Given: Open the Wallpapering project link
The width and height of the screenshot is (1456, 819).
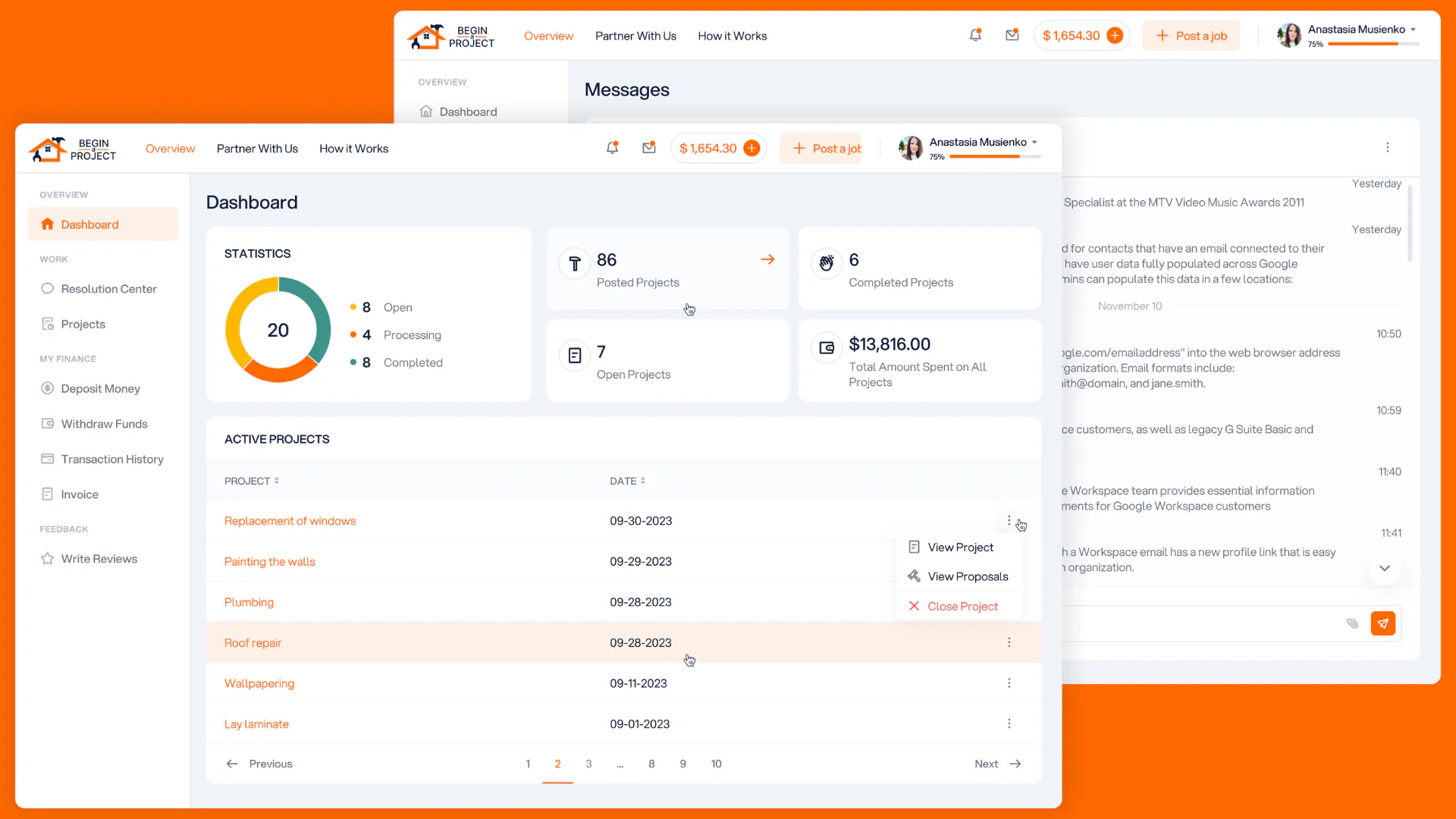Looking at the screenshot, I should click(x=259, y=683).
